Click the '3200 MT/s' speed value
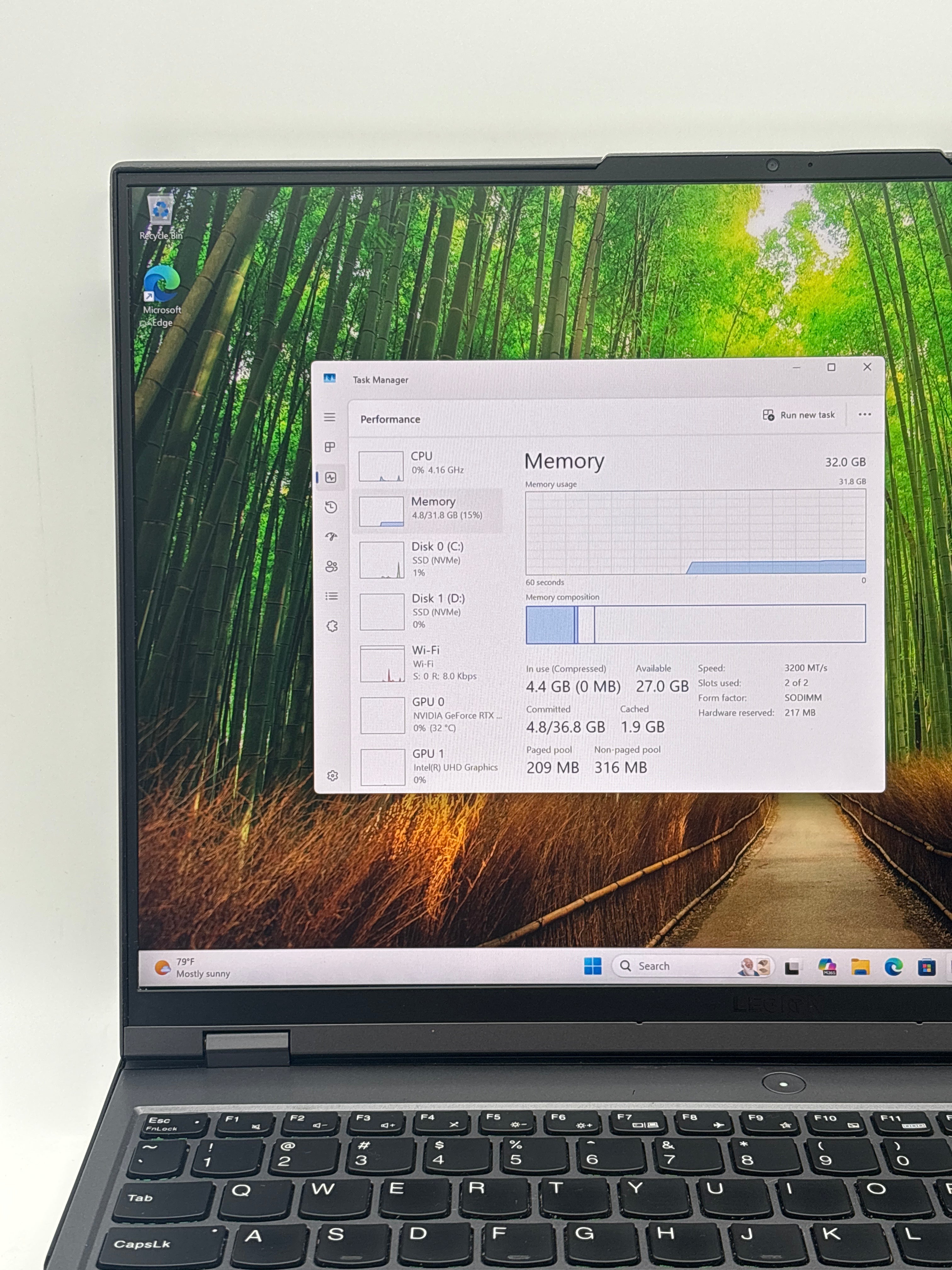Screen dimensions: 952x1270 click(x=806, y=668)
